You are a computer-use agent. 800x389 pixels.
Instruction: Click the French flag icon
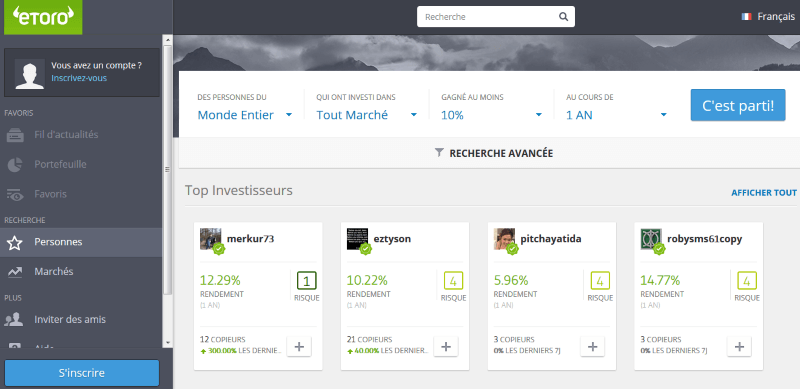click(746, 17)
